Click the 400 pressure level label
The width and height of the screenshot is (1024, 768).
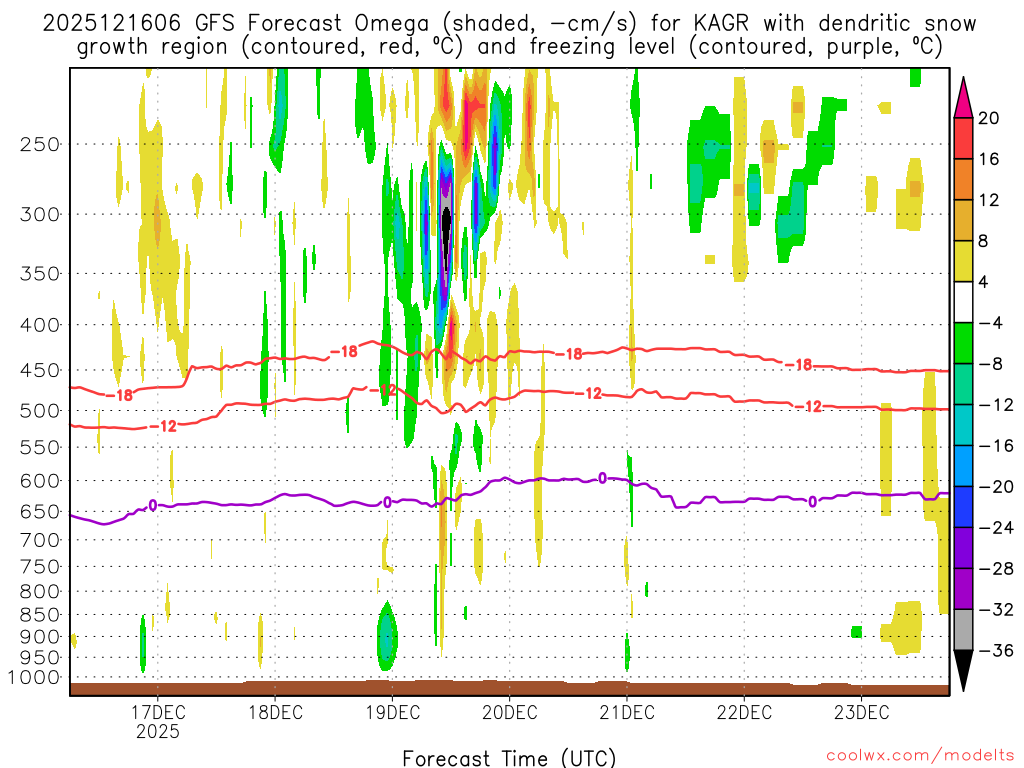pos(40,325)
